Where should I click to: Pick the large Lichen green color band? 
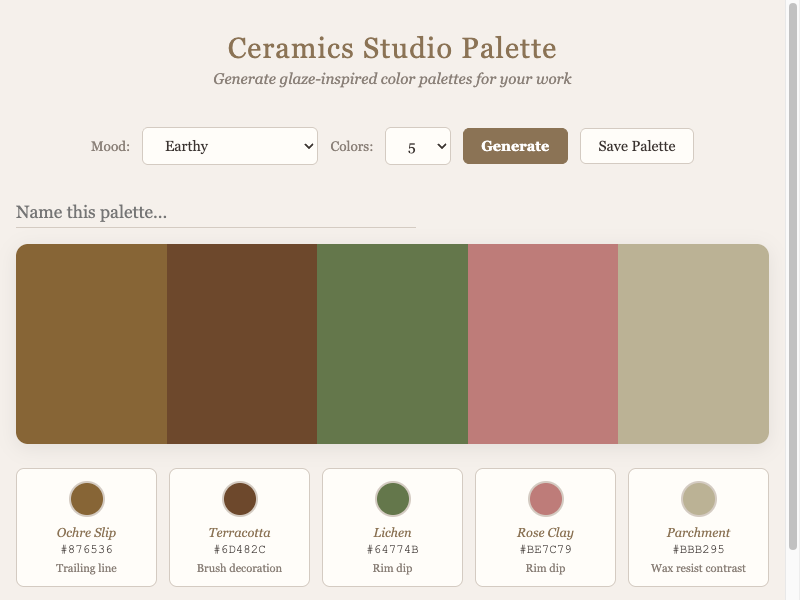[x=392, y=344]
